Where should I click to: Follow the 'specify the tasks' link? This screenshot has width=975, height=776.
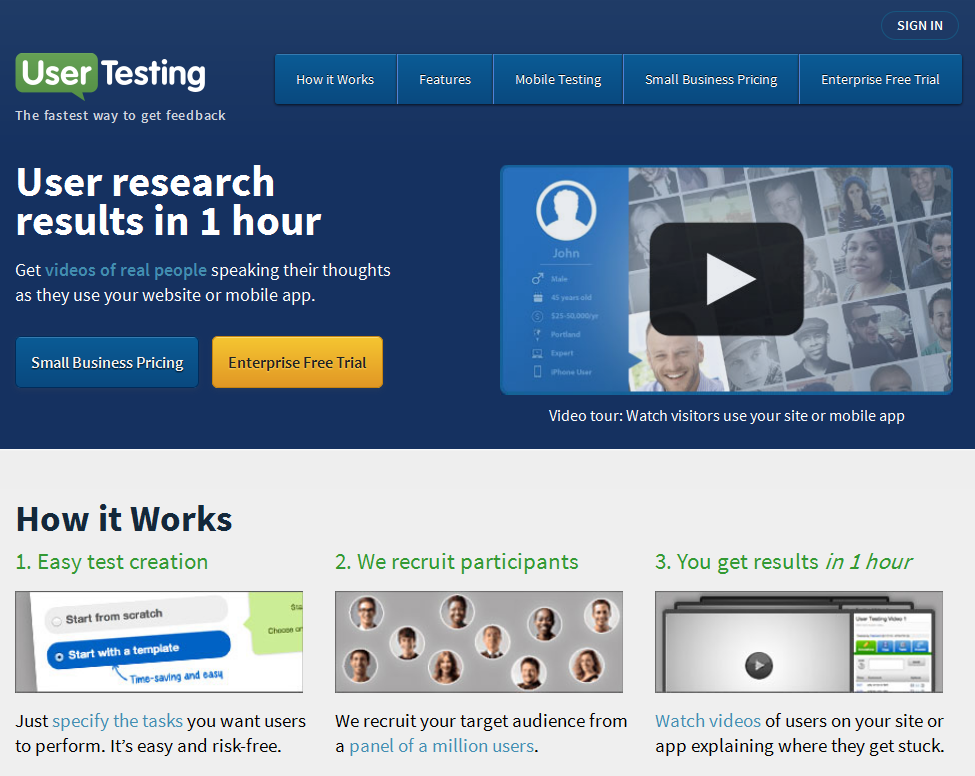[118, 721]
